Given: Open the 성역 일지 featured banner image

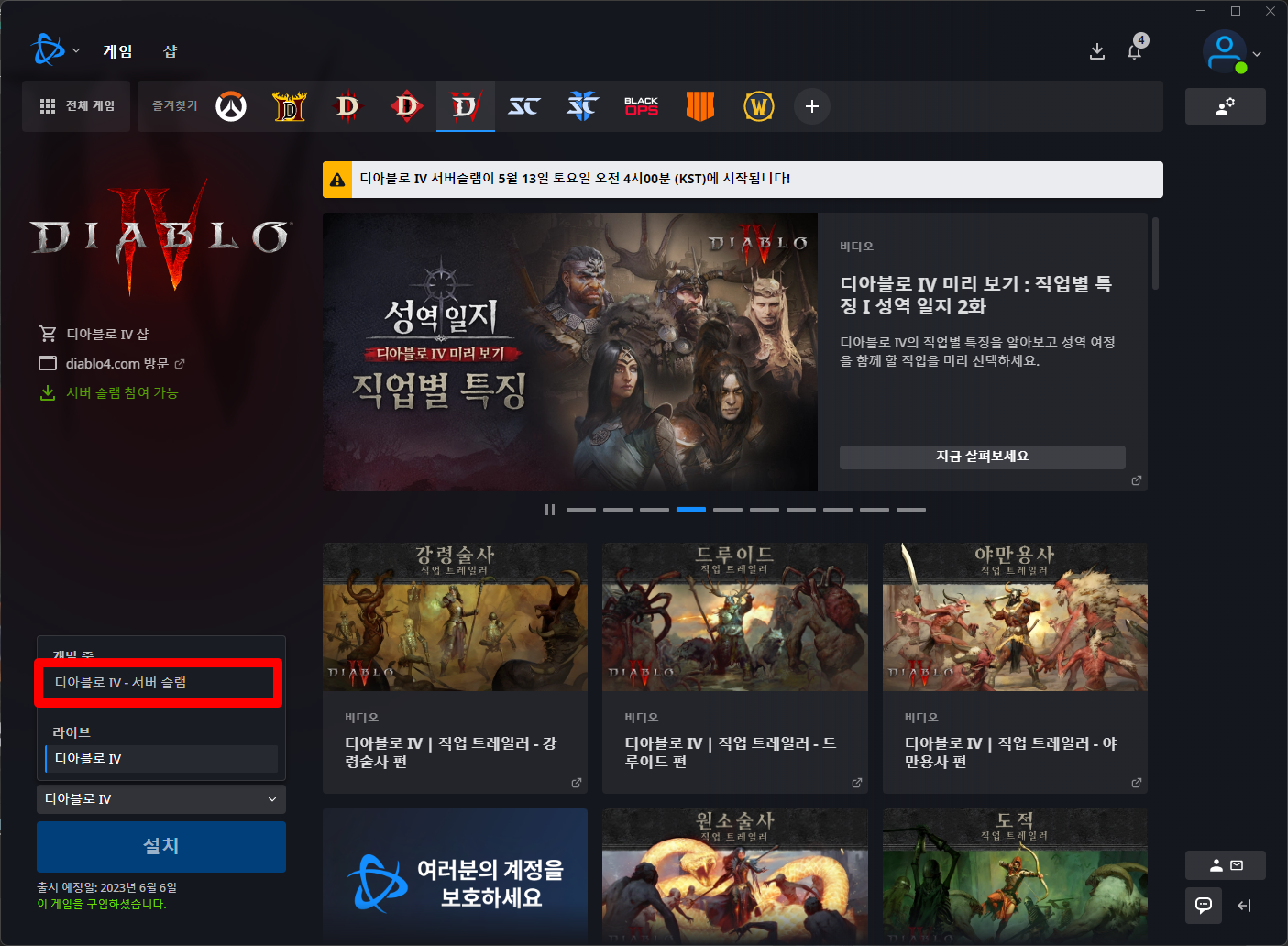Looking at the screenshot, I should (x=570, y=352).
